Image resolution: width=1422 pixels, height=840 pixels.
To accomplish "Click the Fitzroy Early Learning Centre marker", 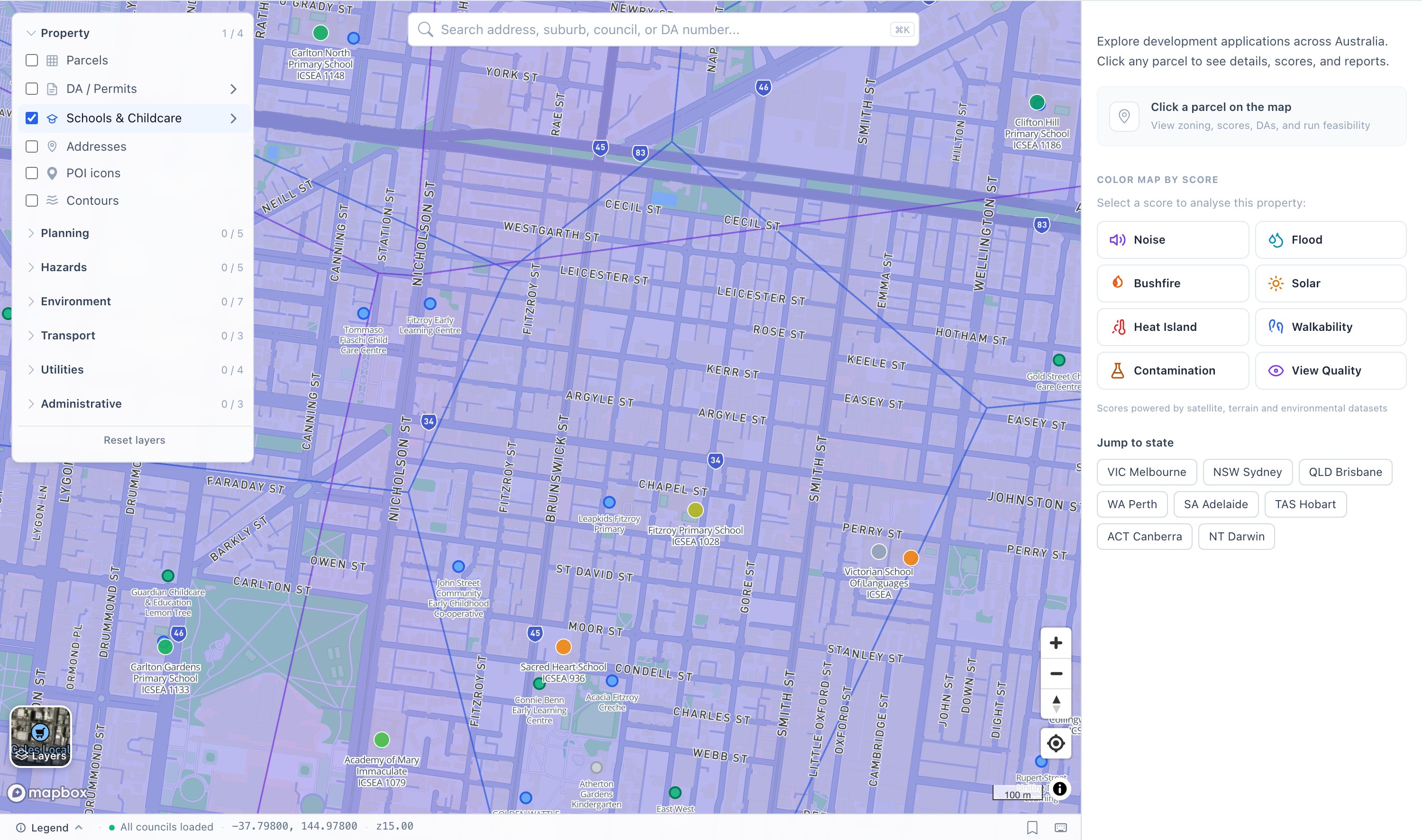I will pyautogui.click(x=430, y=303).
